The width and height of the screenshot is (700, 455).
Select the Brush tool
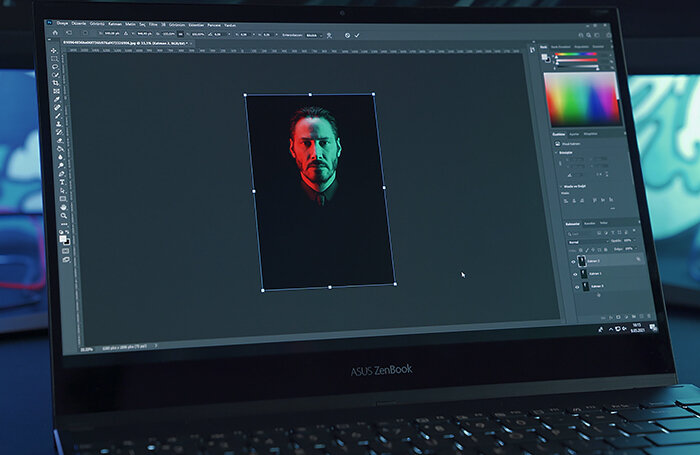tap(58, 116)
